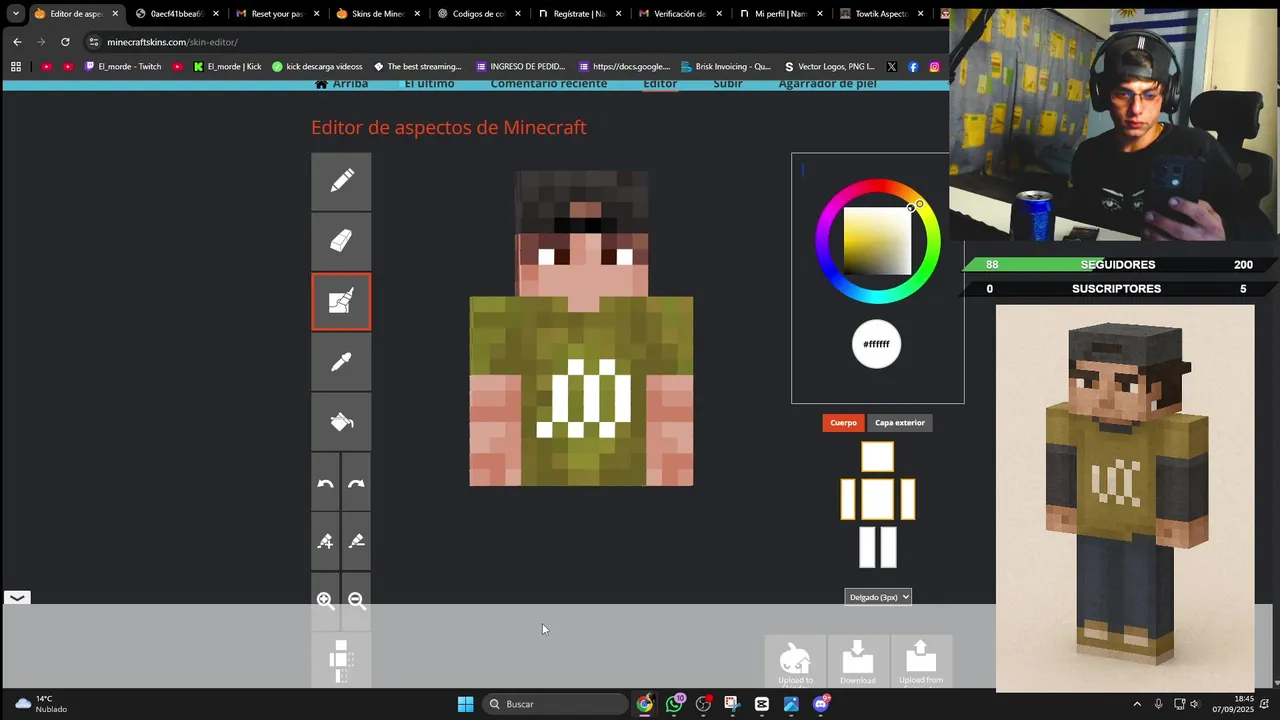Open the Chrome apps grid in bookmarks bar
This screenshot has height=720, width=1280.
tap(15, 67)
